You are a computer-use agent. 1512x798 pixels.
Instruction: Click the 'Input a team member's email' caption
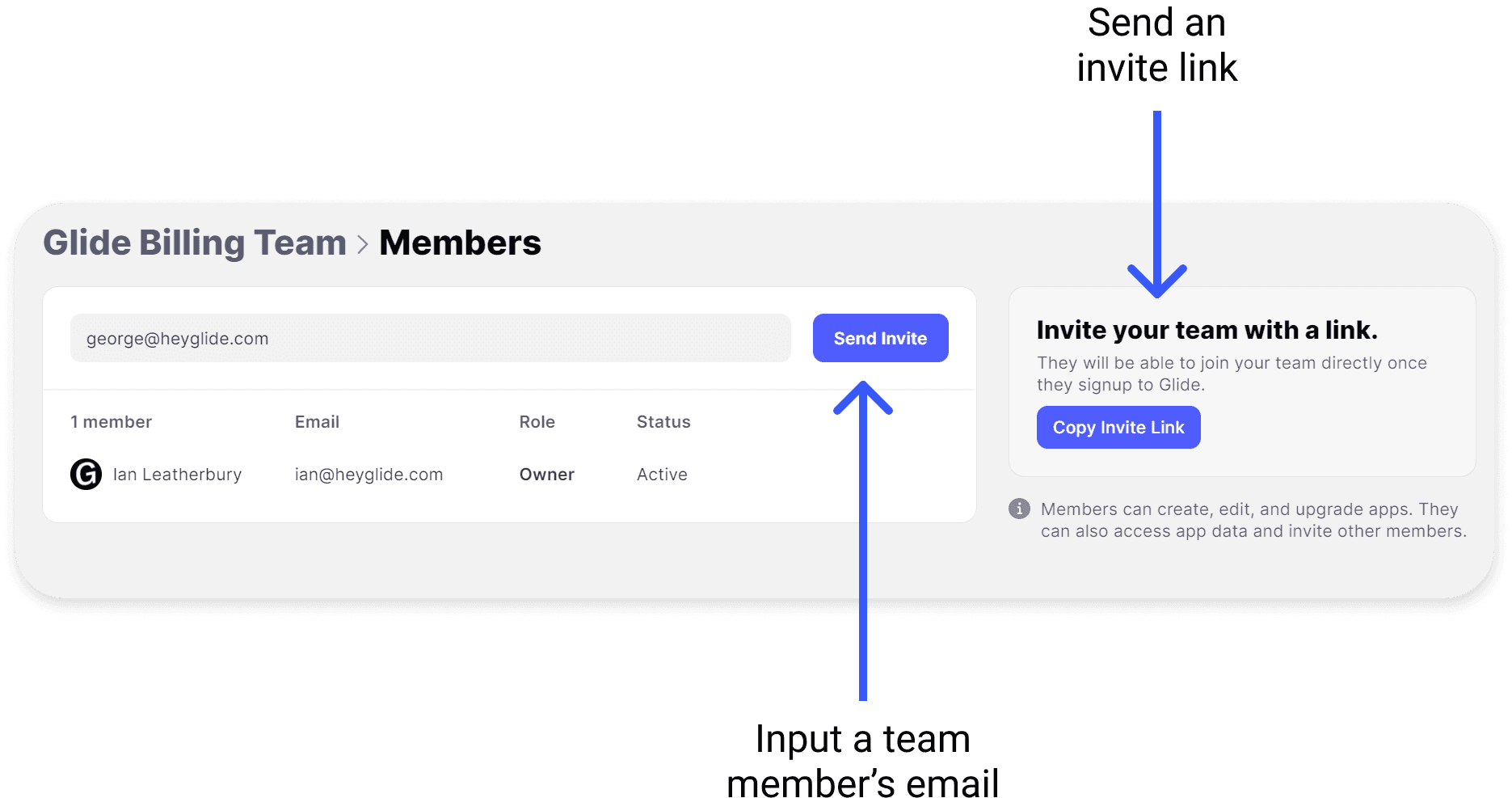coord(862,761)
